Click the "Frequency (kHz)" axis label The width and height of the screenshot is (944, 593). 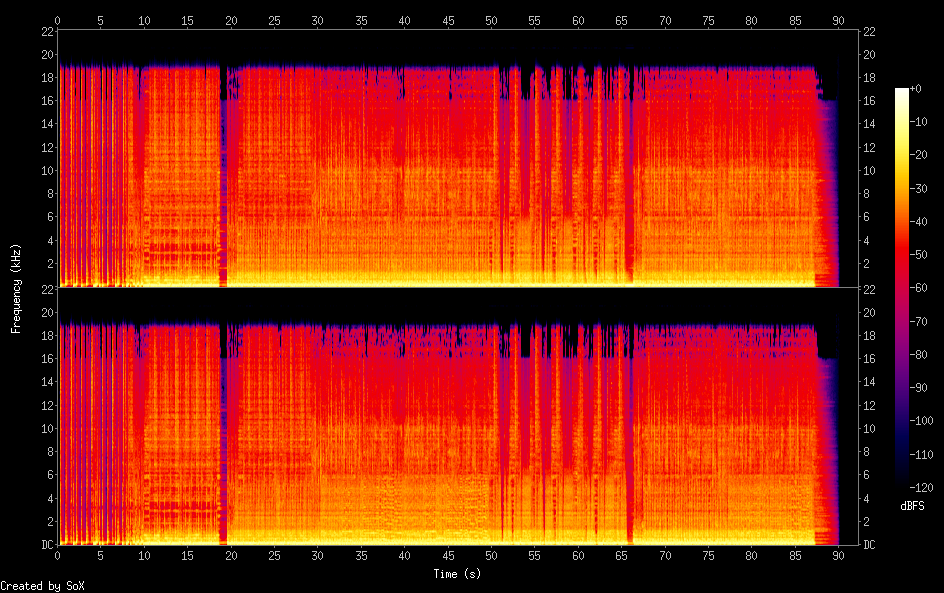click(16, 287)
